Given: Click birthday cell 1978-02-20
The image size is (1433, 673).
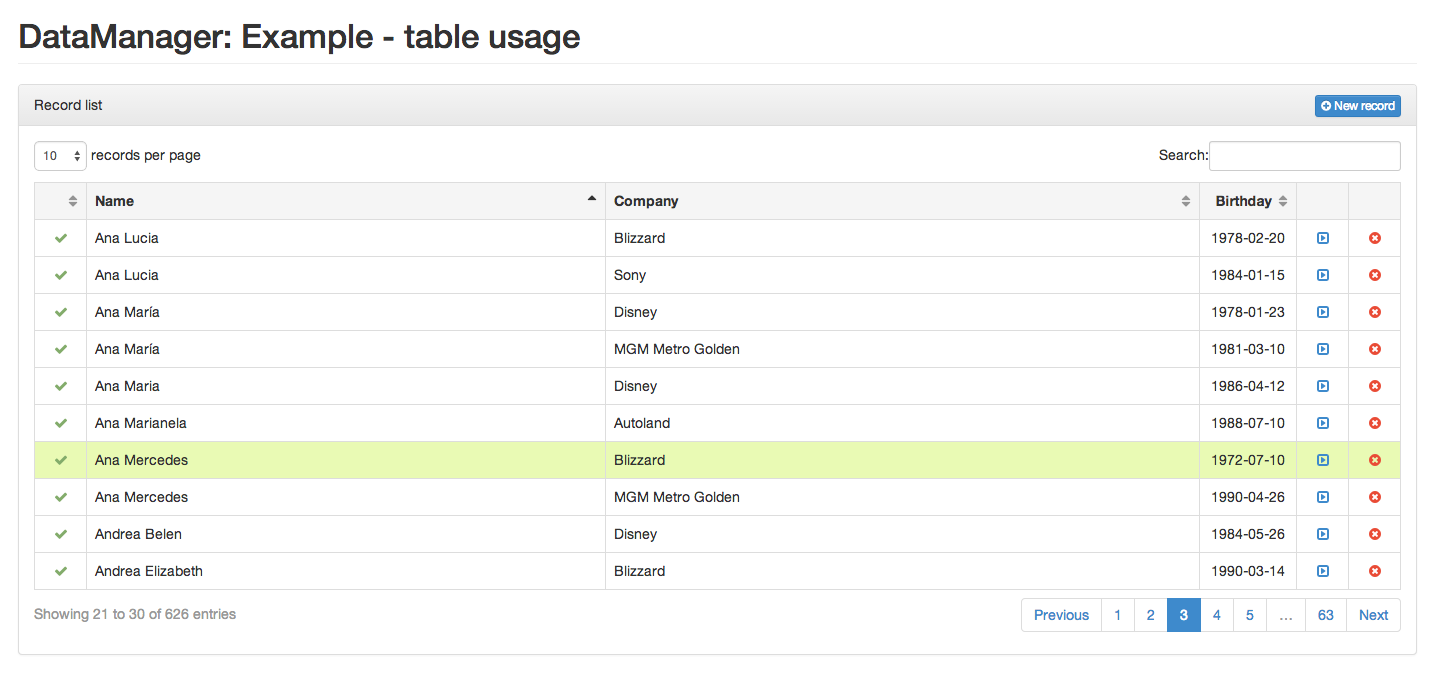Looking at the screenshot, I should (1248, 238).
